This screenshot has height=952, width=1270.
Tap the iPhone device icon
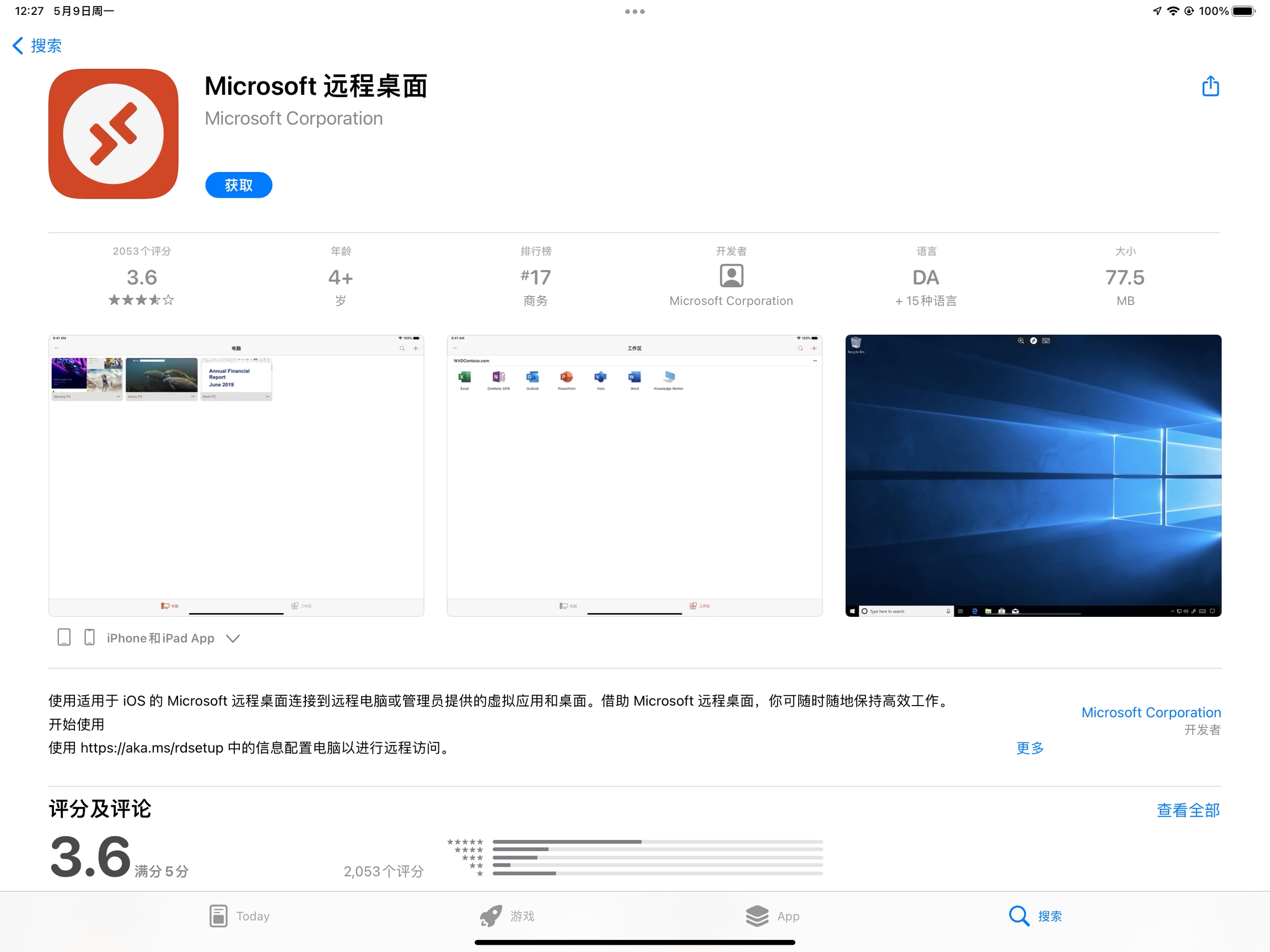[89, 637]
